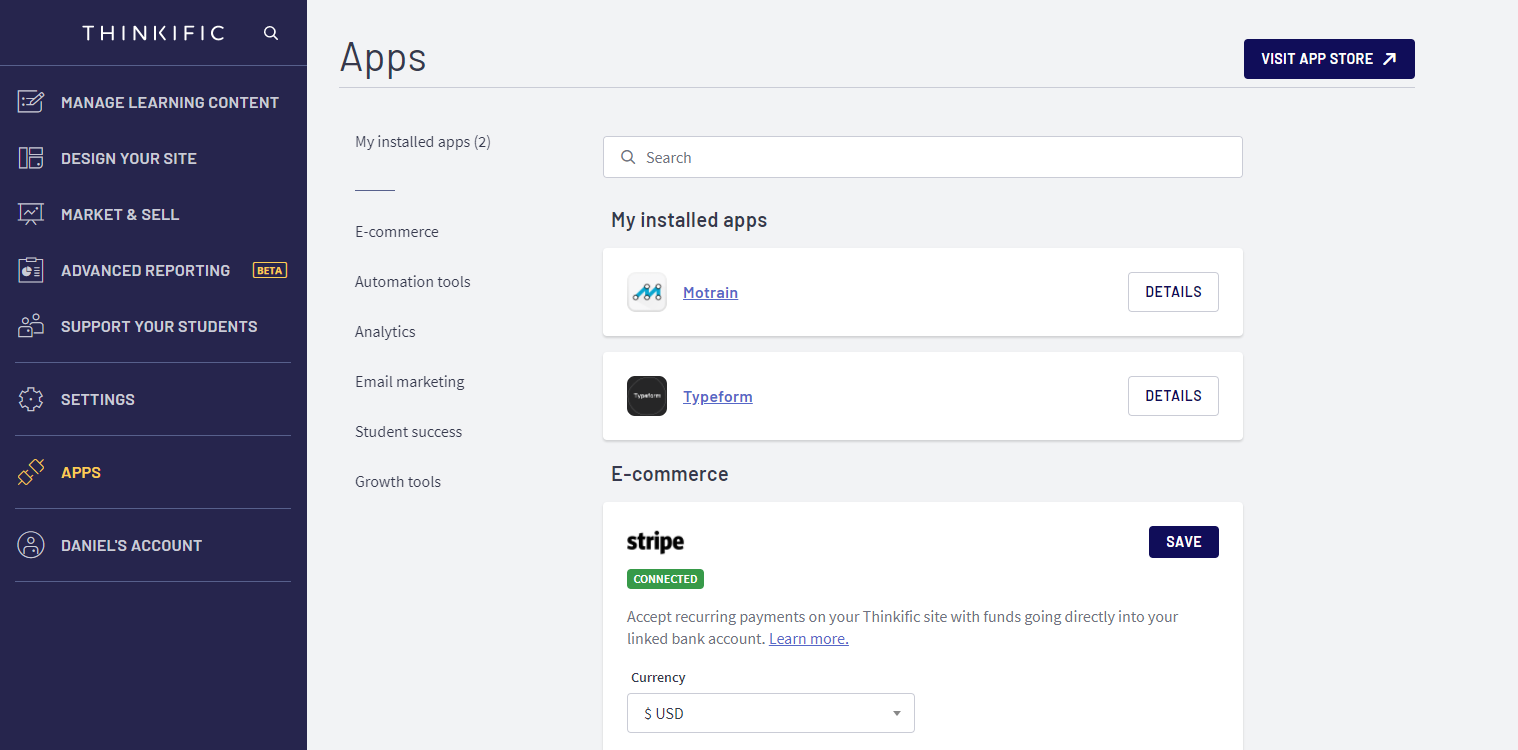
Task: Click the Market & Sell chart icon
Action: tap(31, 214)
